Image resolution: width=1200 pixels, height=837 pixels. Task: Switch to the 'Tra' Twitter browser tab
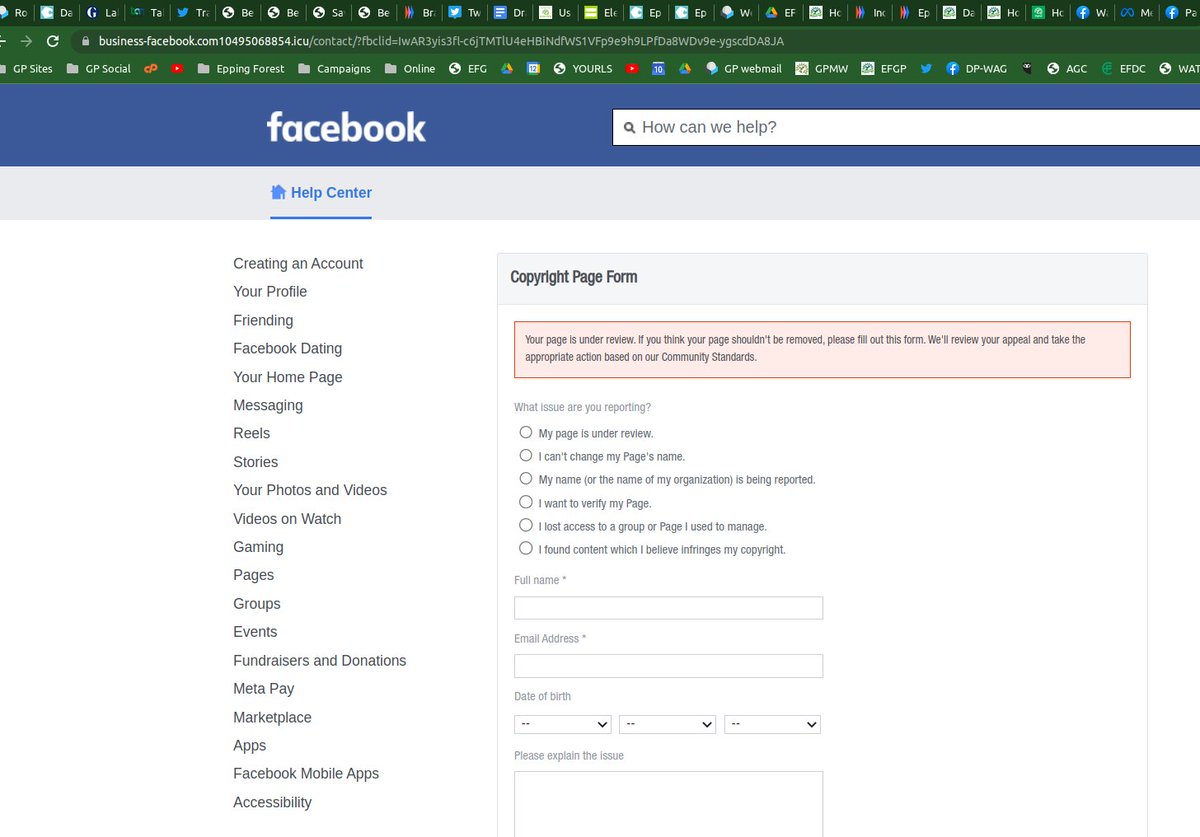point(191,13)
